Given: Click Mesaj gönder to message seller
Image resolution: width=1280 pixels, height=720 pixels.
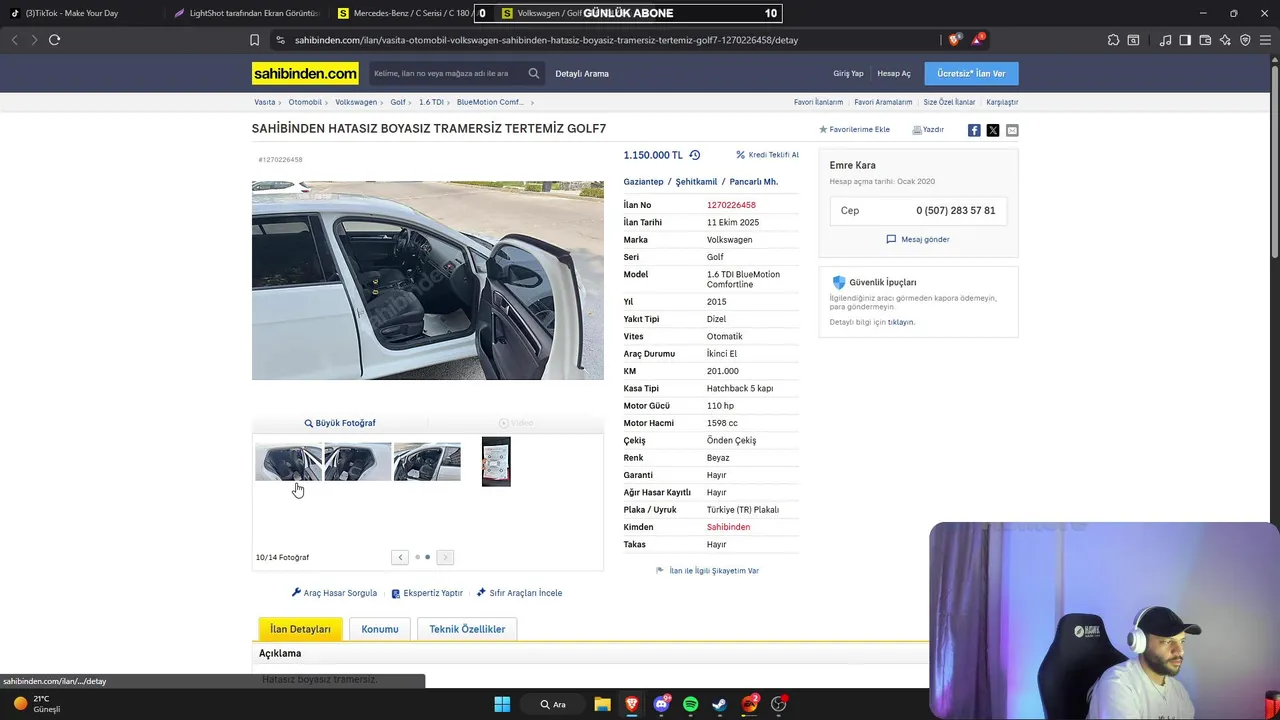Looking at the screenshot, I should click(918, 239).
